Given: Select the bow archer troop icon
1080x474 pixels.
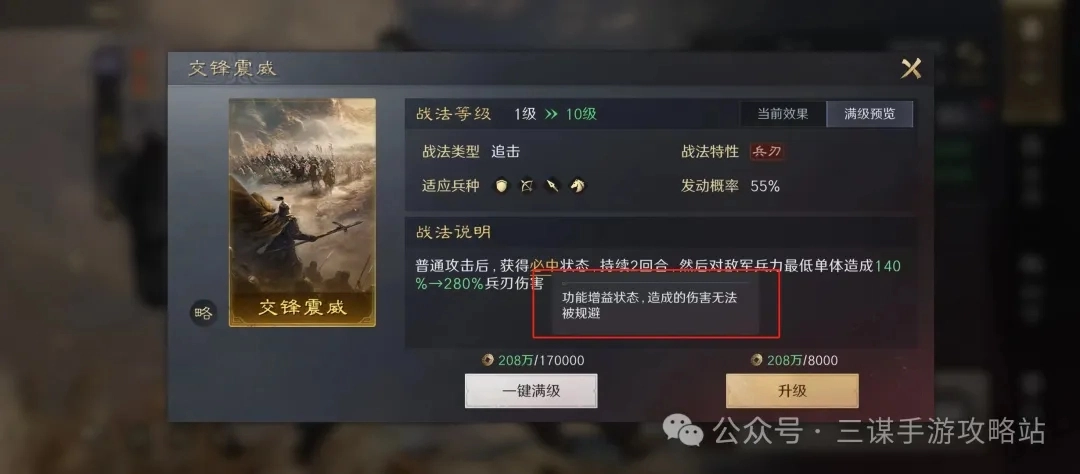Looking at the screenshot, I should (527, 186).
